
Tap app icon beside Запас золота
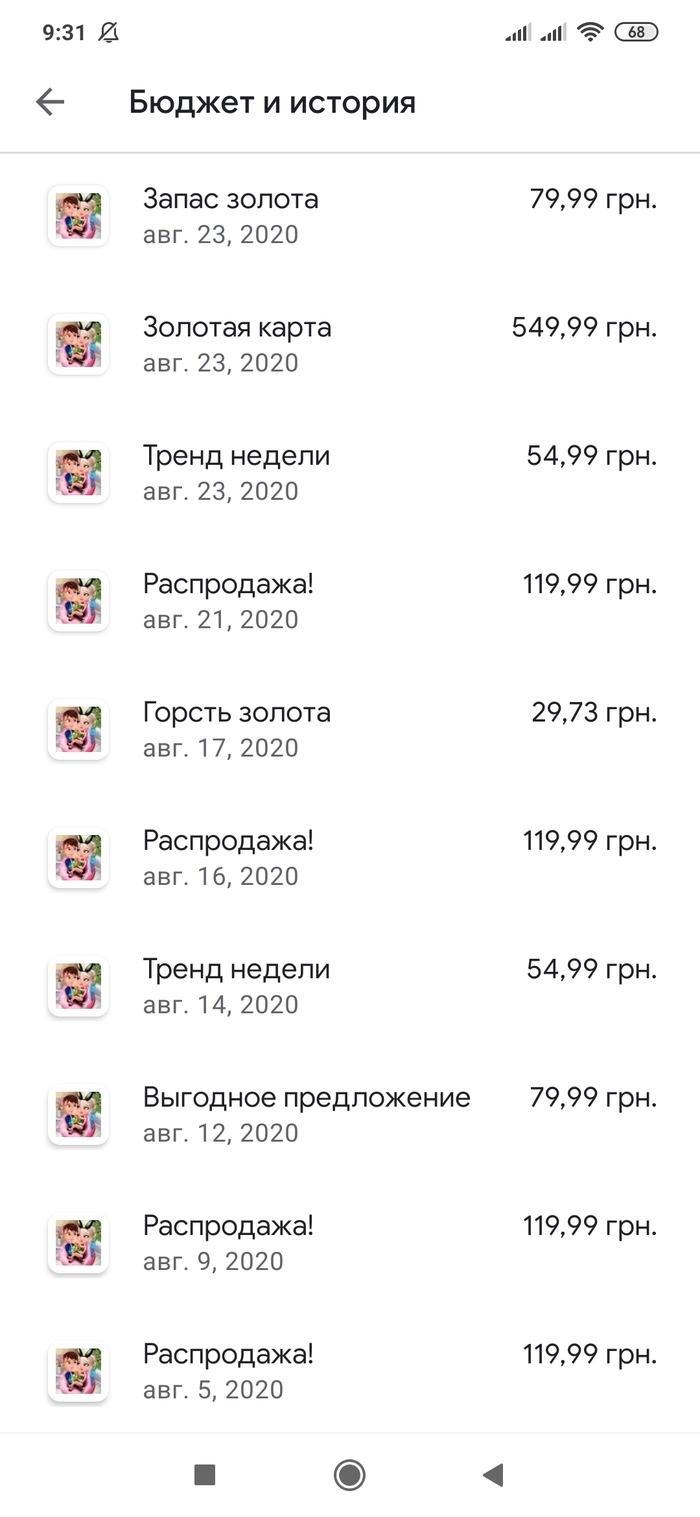pyautogui.click(x=78, y=216)
